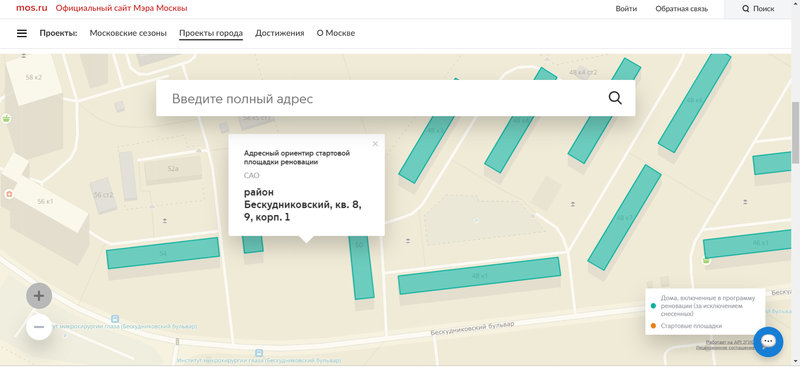Click the red pharmacy marker near 56 к1
This screenshot has width=800, height=368.
[x=9, y=194]
